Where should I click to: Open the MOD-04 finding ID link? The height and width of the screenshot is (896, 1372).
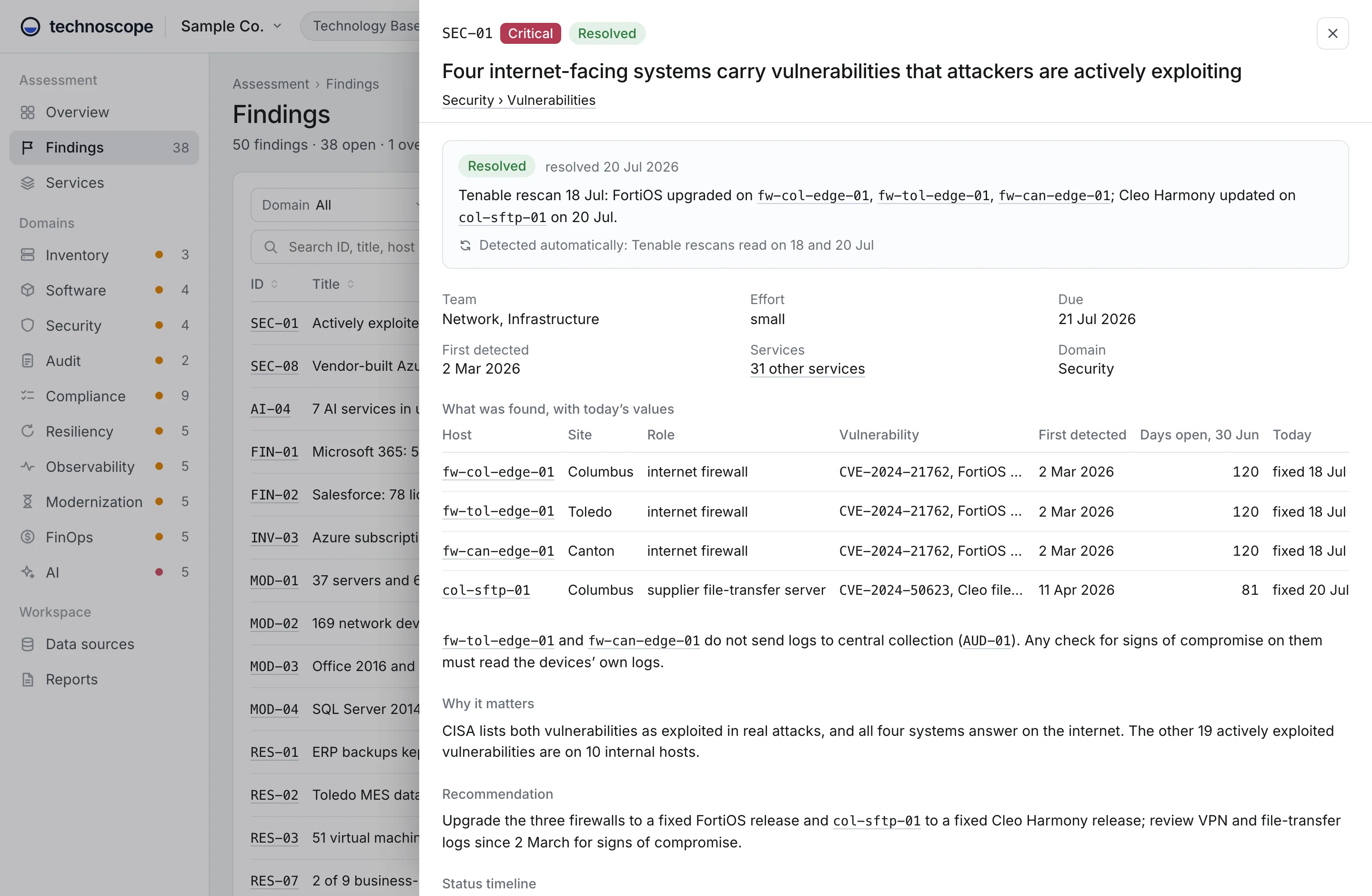click(274, 709)
